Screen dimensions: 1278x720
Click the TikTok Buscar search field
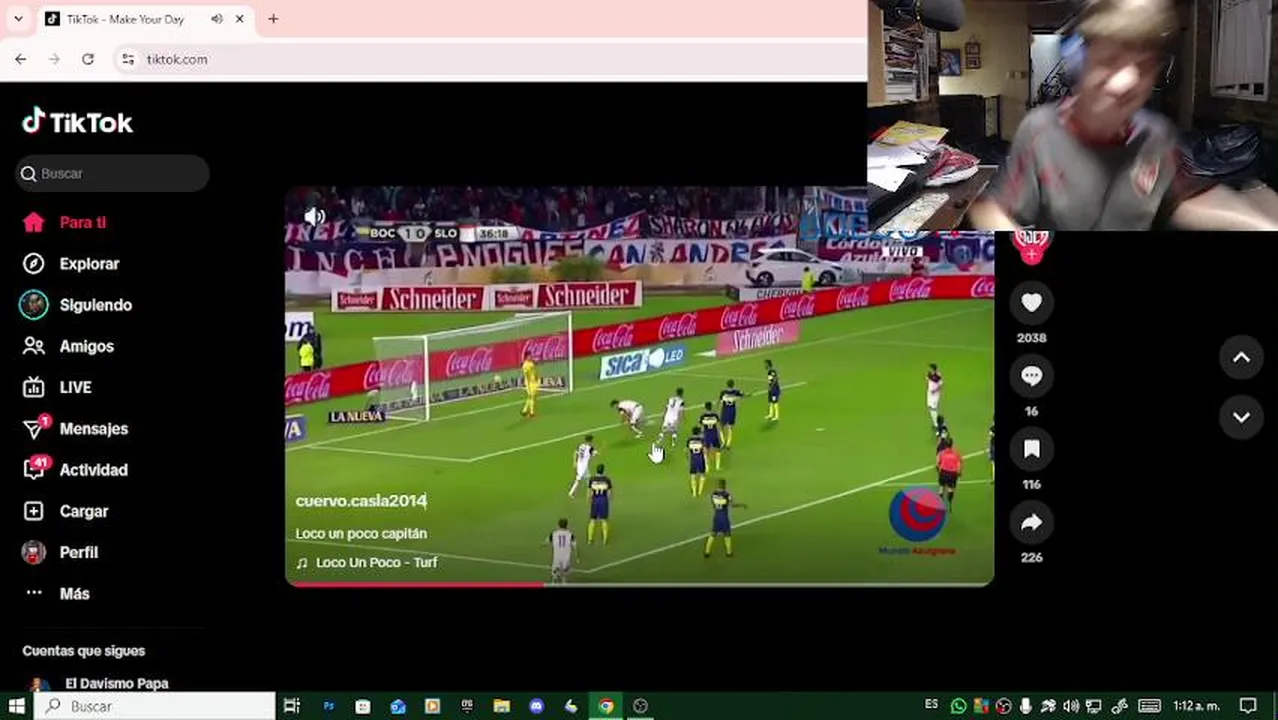[113, 173]
